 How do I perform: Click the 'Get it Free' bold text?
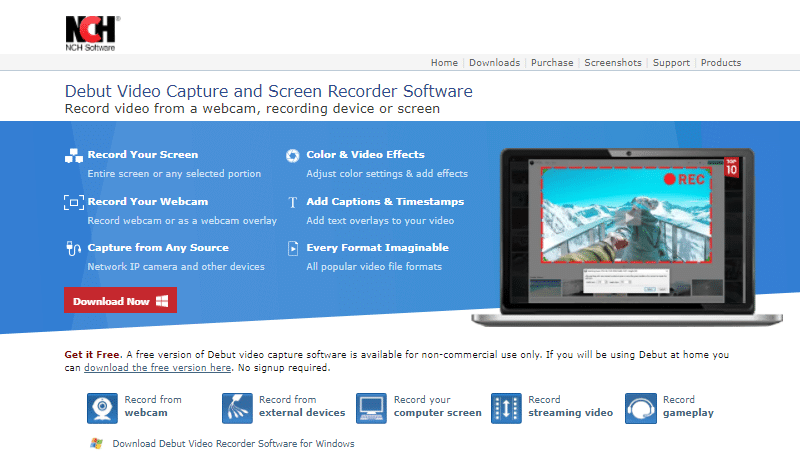click(92, 354)
